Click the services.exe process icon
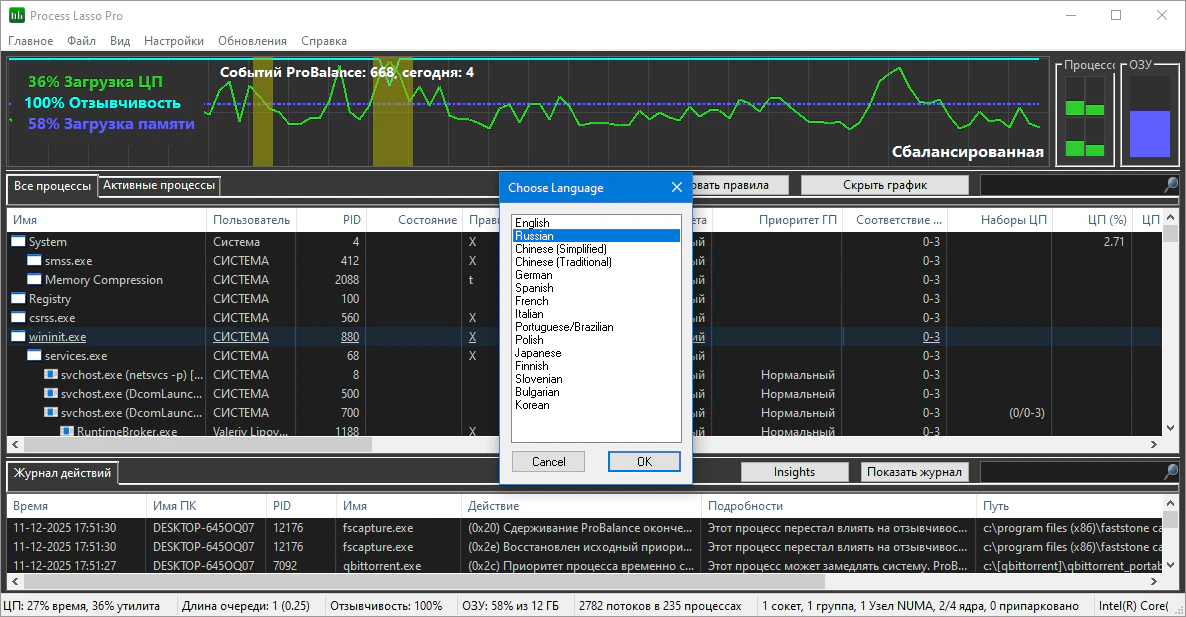This screenshot has width=1186, height=617. [35, 356]
